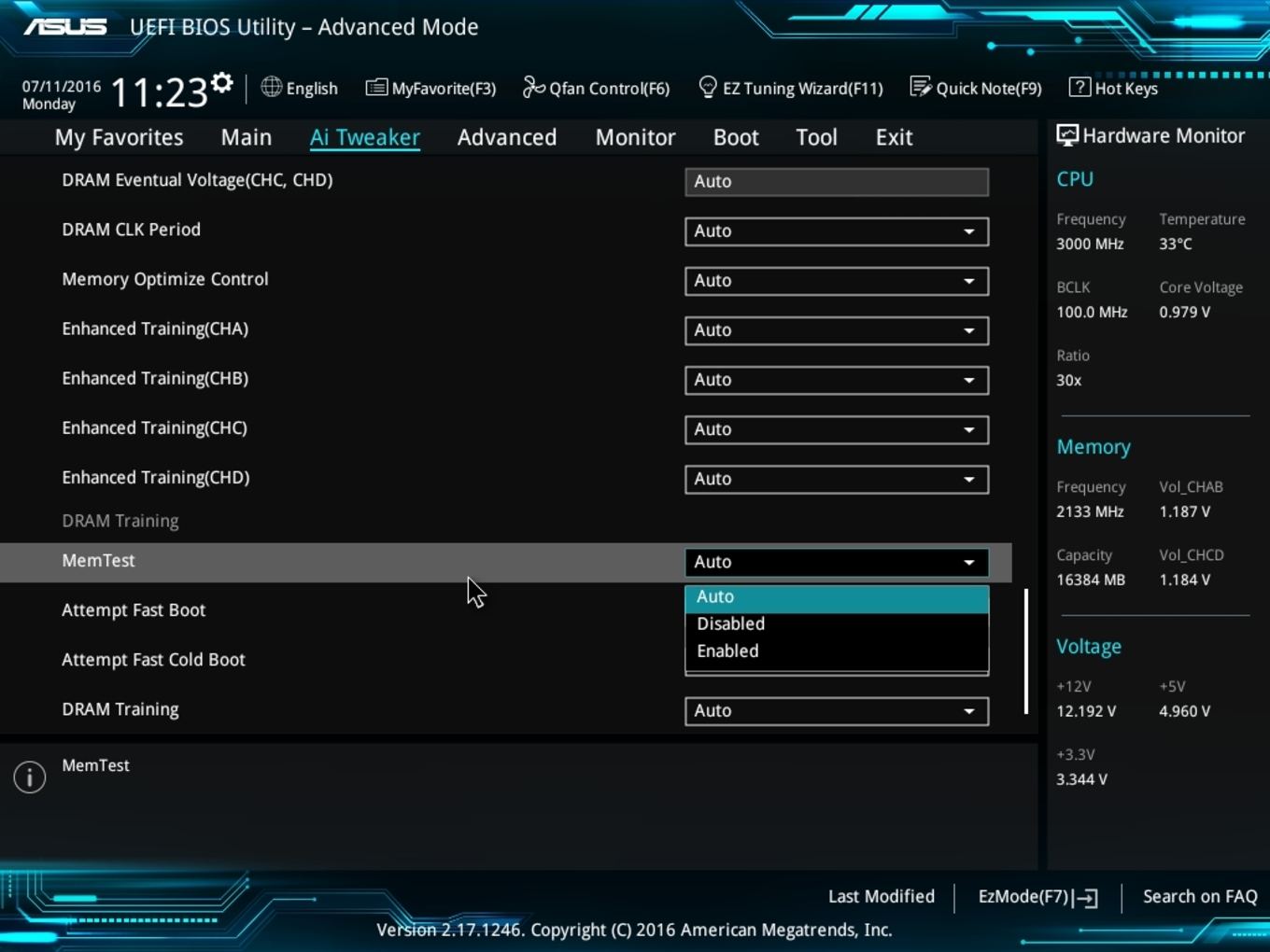The image size is (1270, 952).
Task: Open Enhanced Training(CHA) dropdown
Action: coord(837,330)
